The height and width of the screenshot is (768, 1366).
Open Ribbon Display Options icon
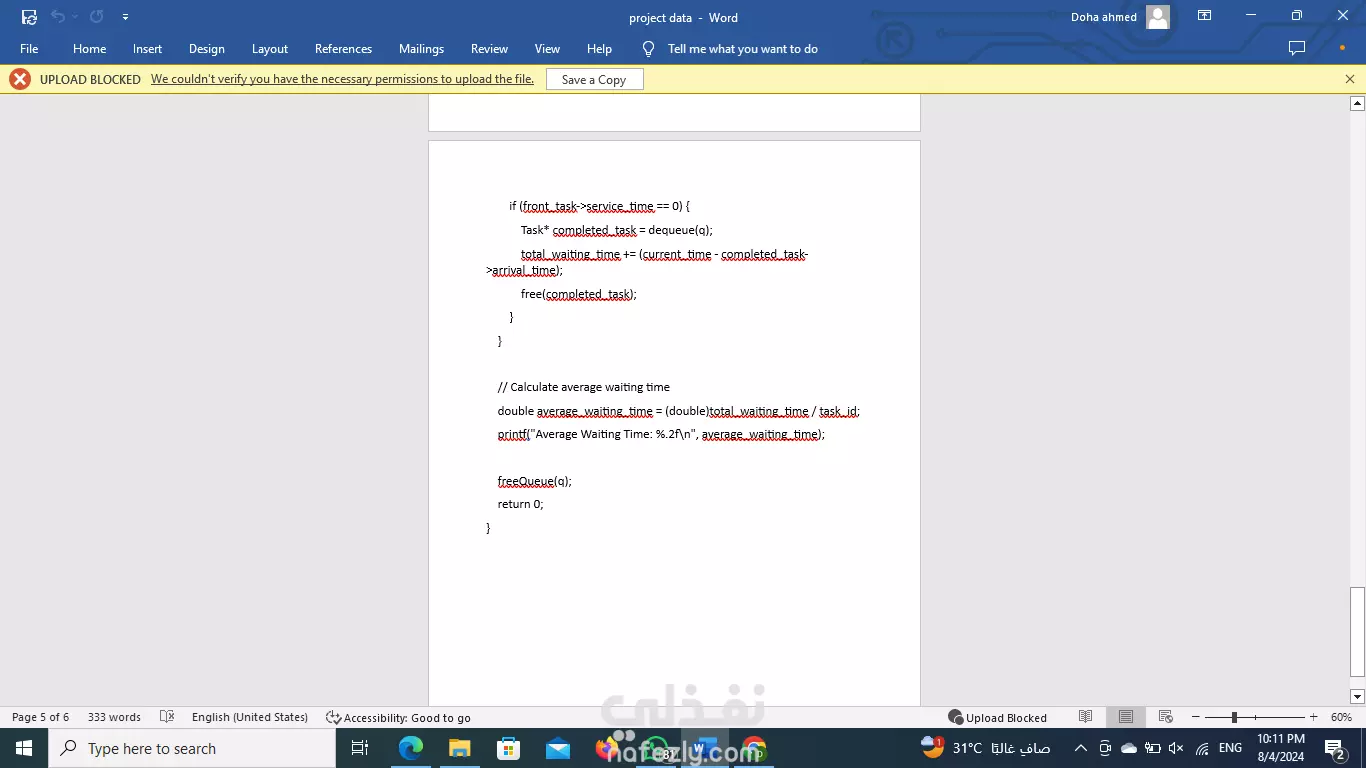(1204, 16)
